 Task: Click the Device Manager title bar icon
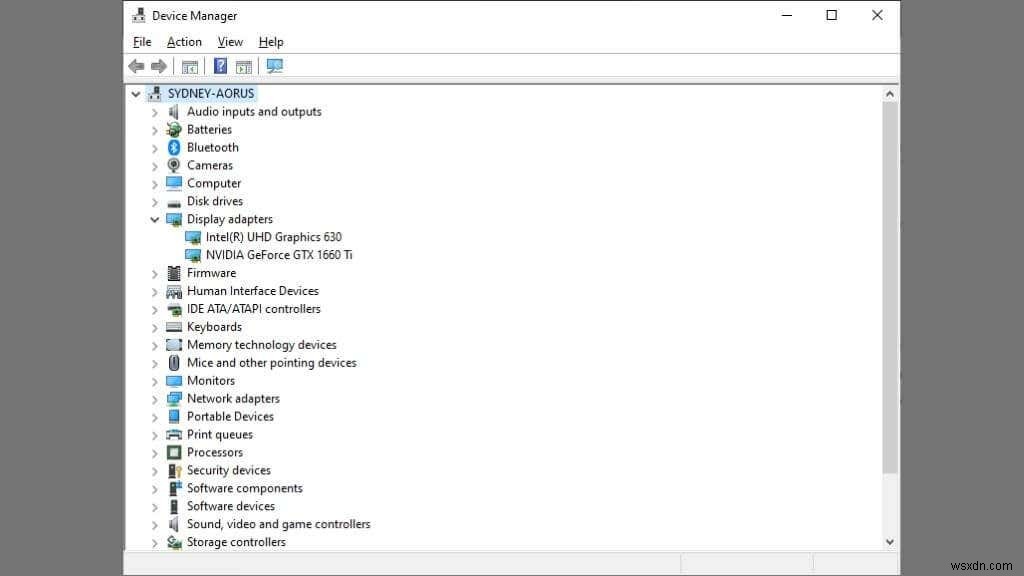(138, 15)
